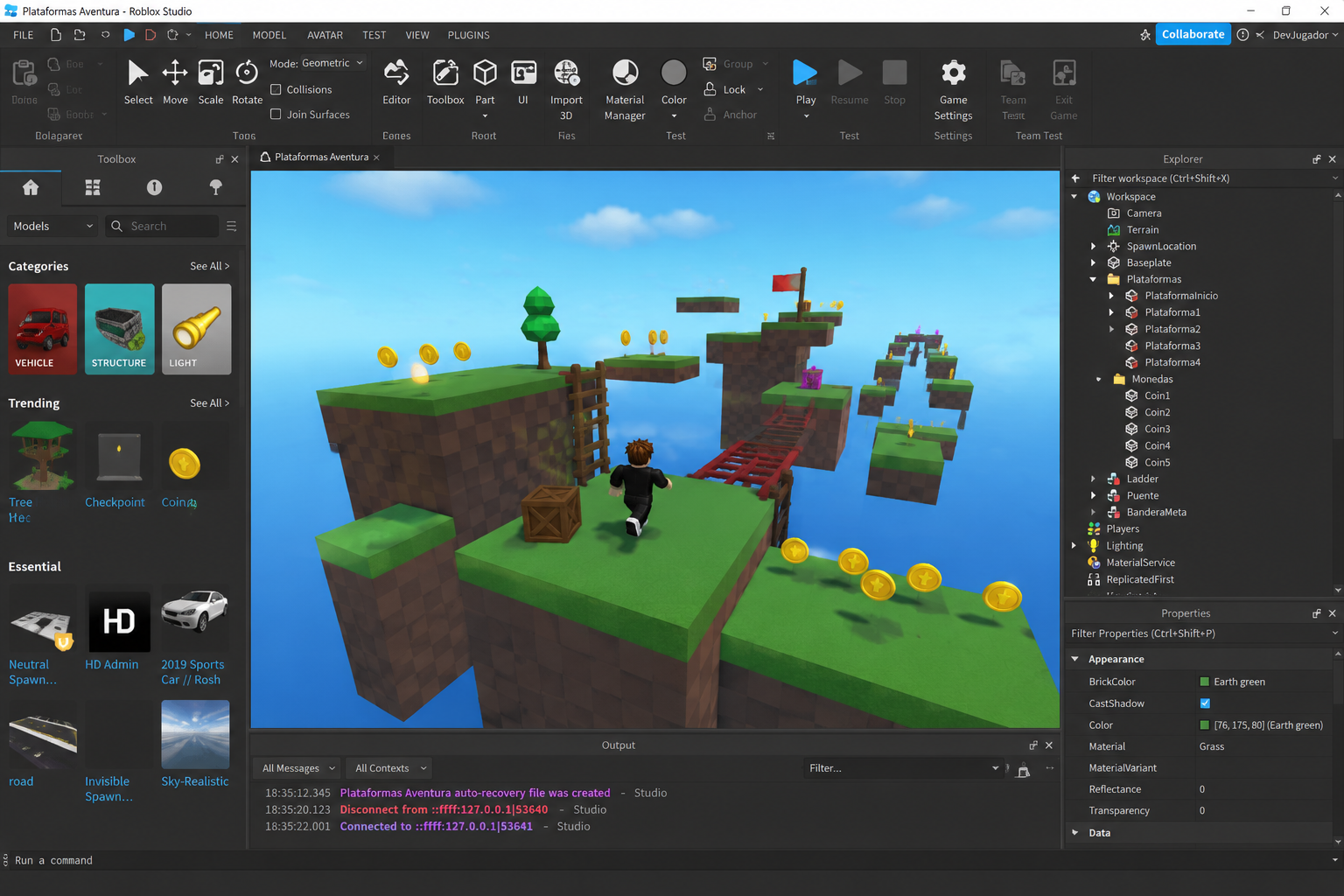The height and width of the screenshot is (896, 1344).
Task: Click the help icon next to Collaborate
Action: tap(1242, 35)
